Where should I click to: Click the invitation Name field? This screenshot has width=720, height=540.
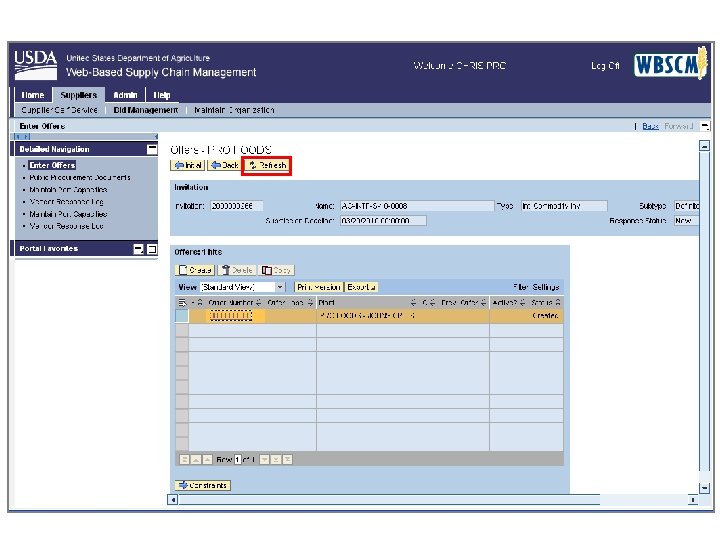click(417, 206)
